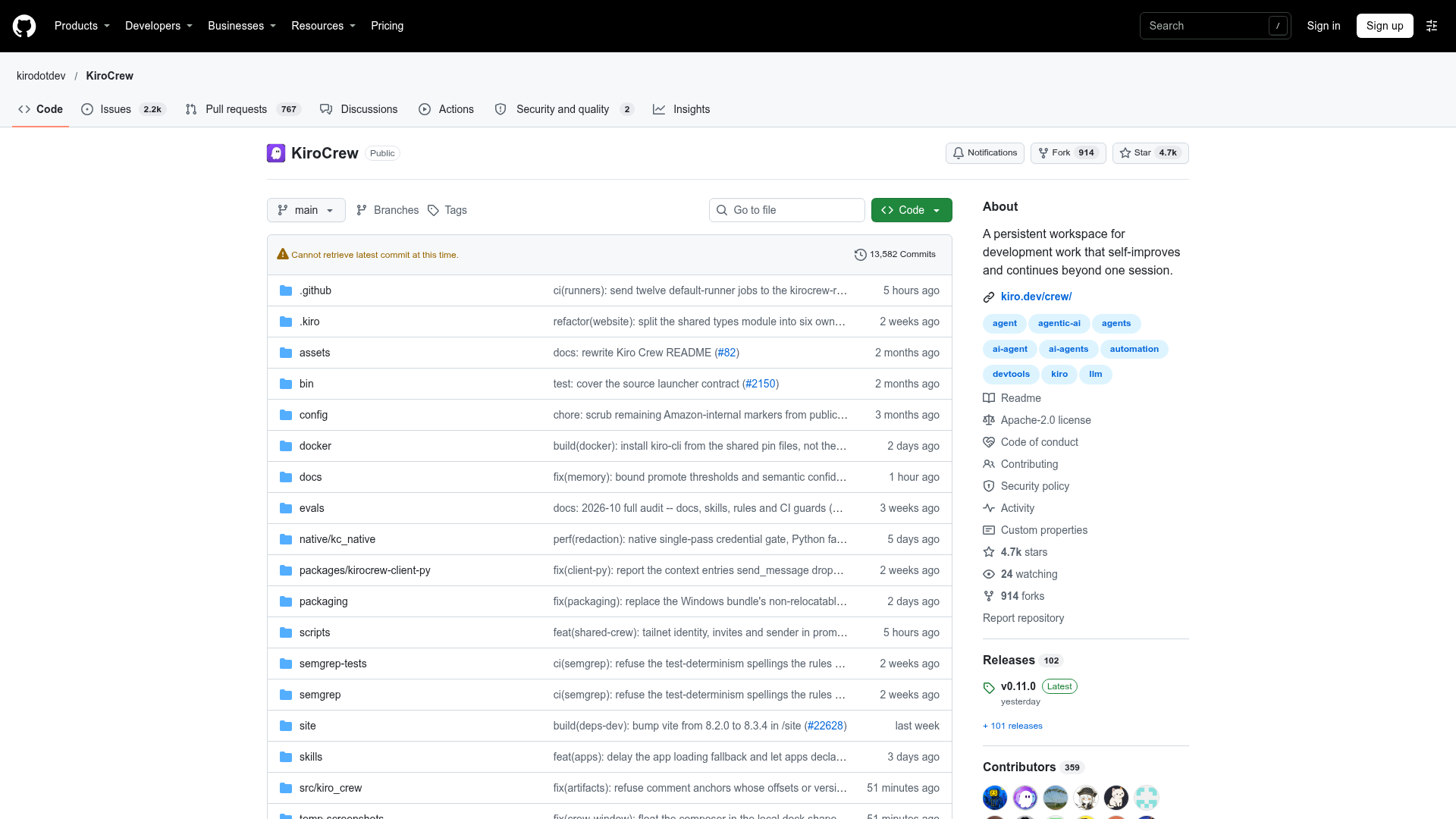Expand the Businesses menu
The height and width of the screenshot is (819, 1456).
(242, 26)
